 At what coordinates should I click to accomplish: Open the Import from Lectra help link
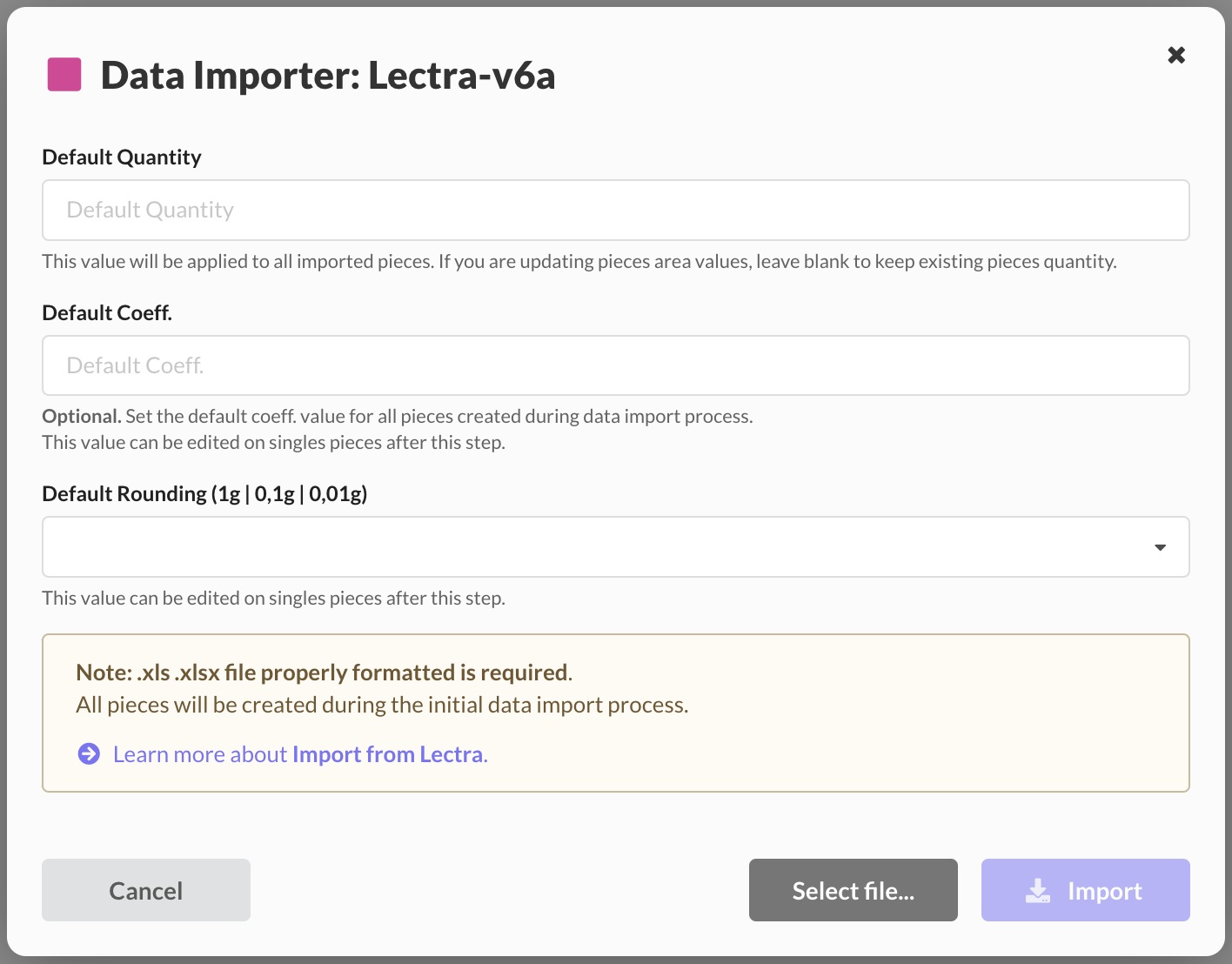[387, 754]
